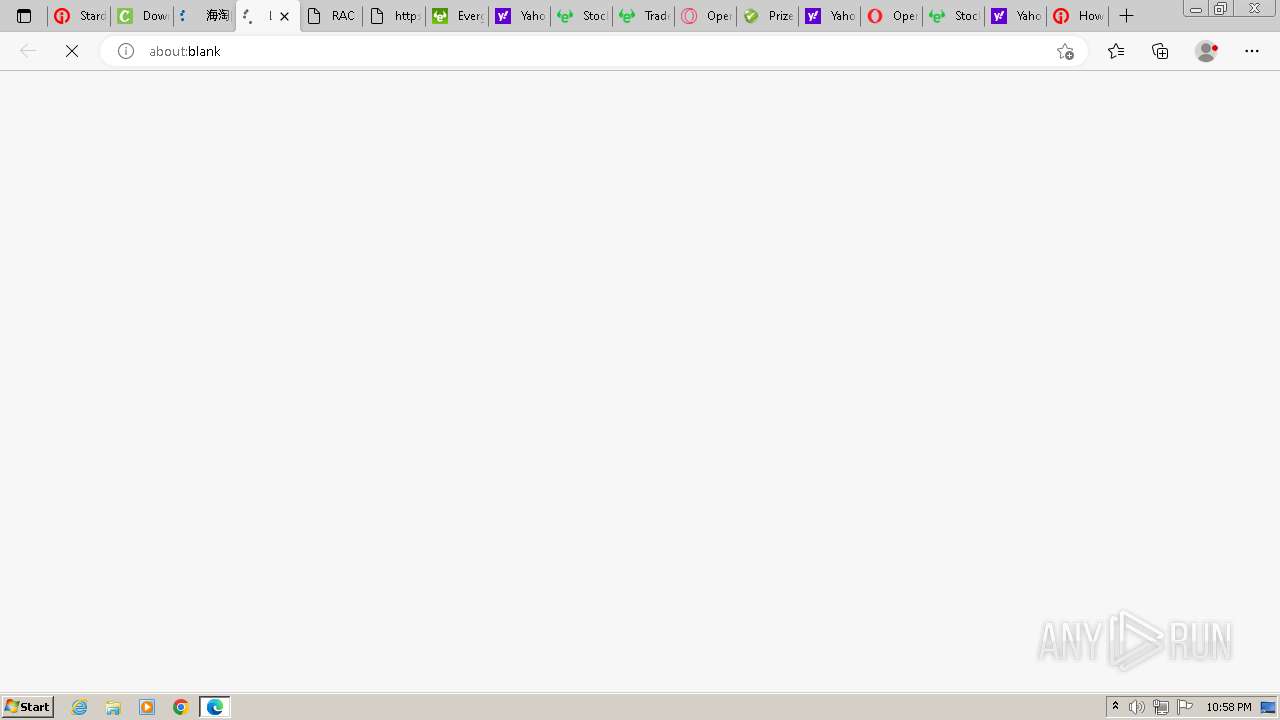Launch Google Chrome from taskbar
The width and height of the screenshot is (1280, 720).
181,707
